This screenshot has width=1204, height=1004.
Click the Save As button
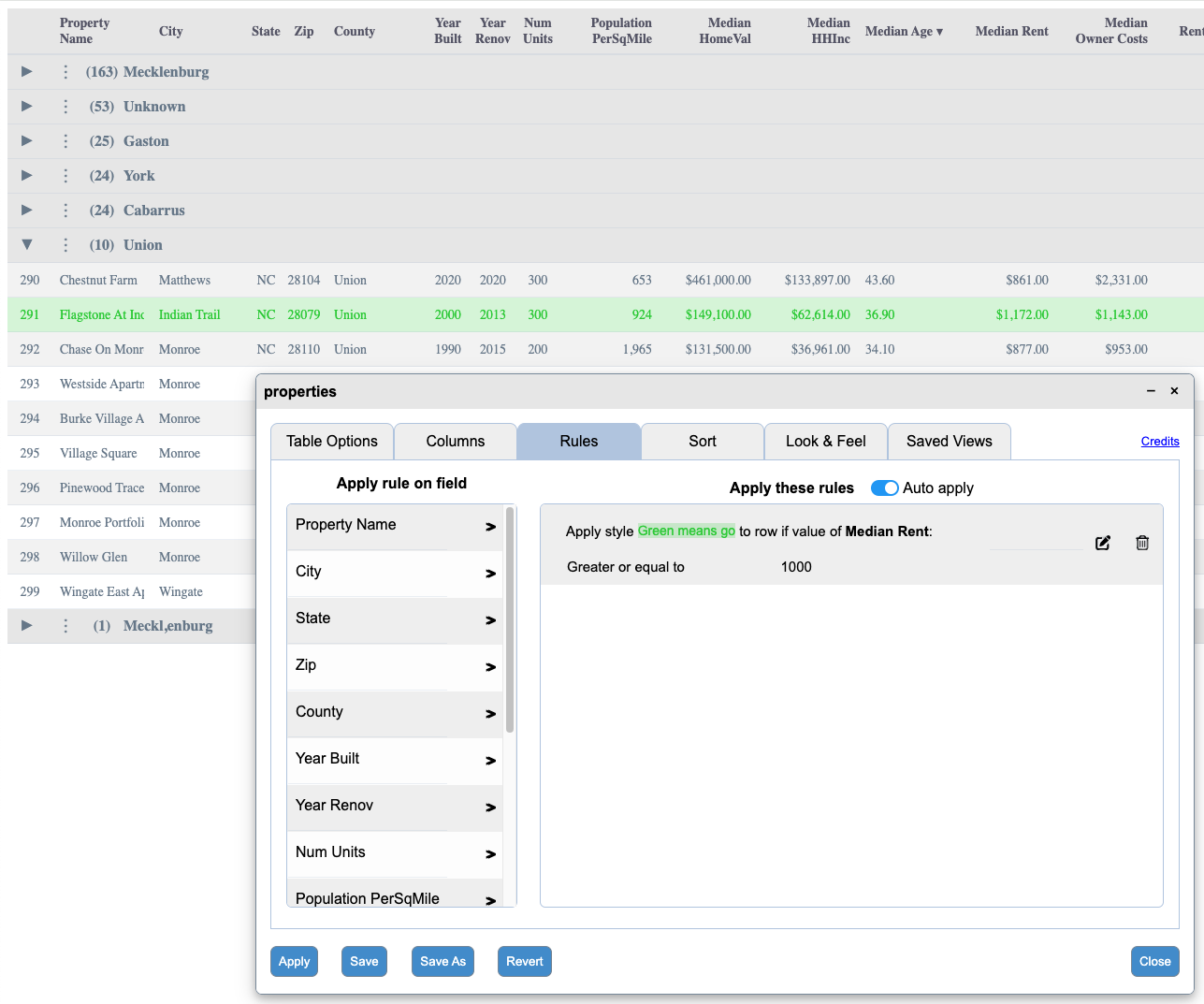[442, 961]
